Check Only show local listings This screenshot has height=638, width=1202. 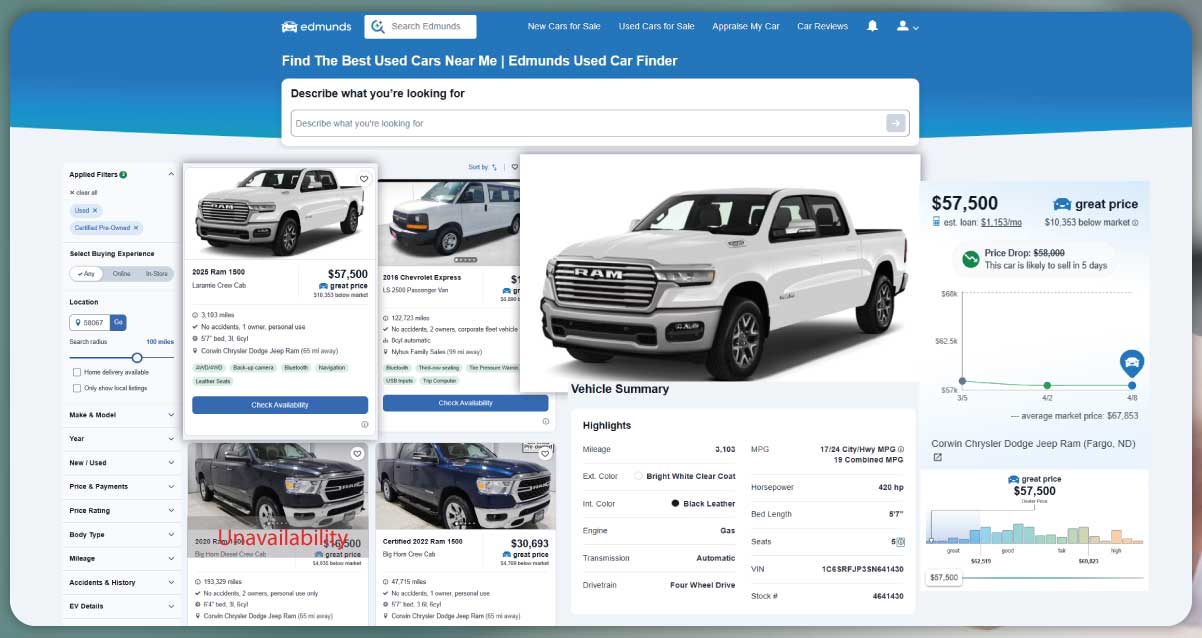tap(77, 388)
